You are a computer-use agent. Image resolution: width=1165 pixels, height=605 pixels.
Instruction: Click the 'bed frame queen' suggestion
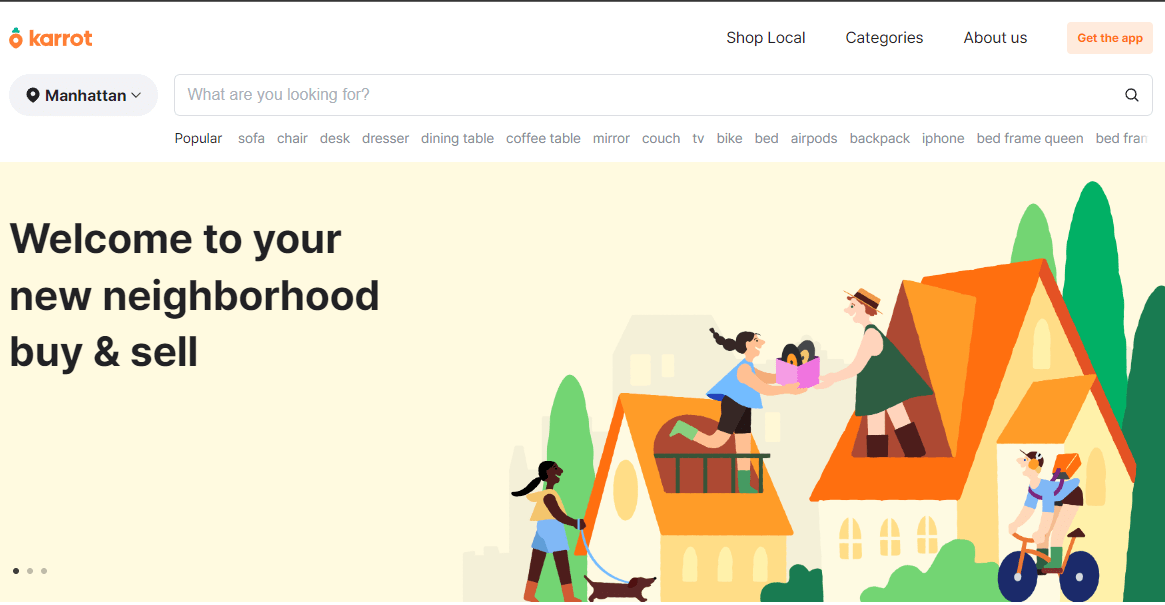coord(1030,138)
